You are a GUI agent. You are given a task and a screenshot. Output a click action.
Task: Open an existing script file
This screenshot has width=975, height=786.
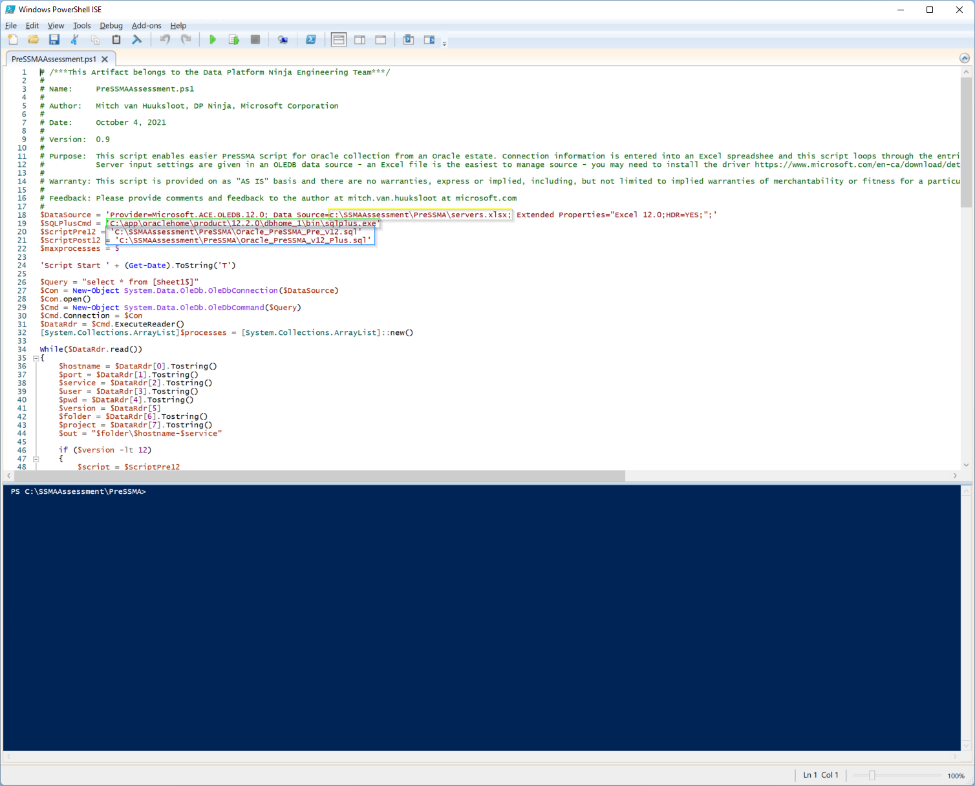pos(34,40)
